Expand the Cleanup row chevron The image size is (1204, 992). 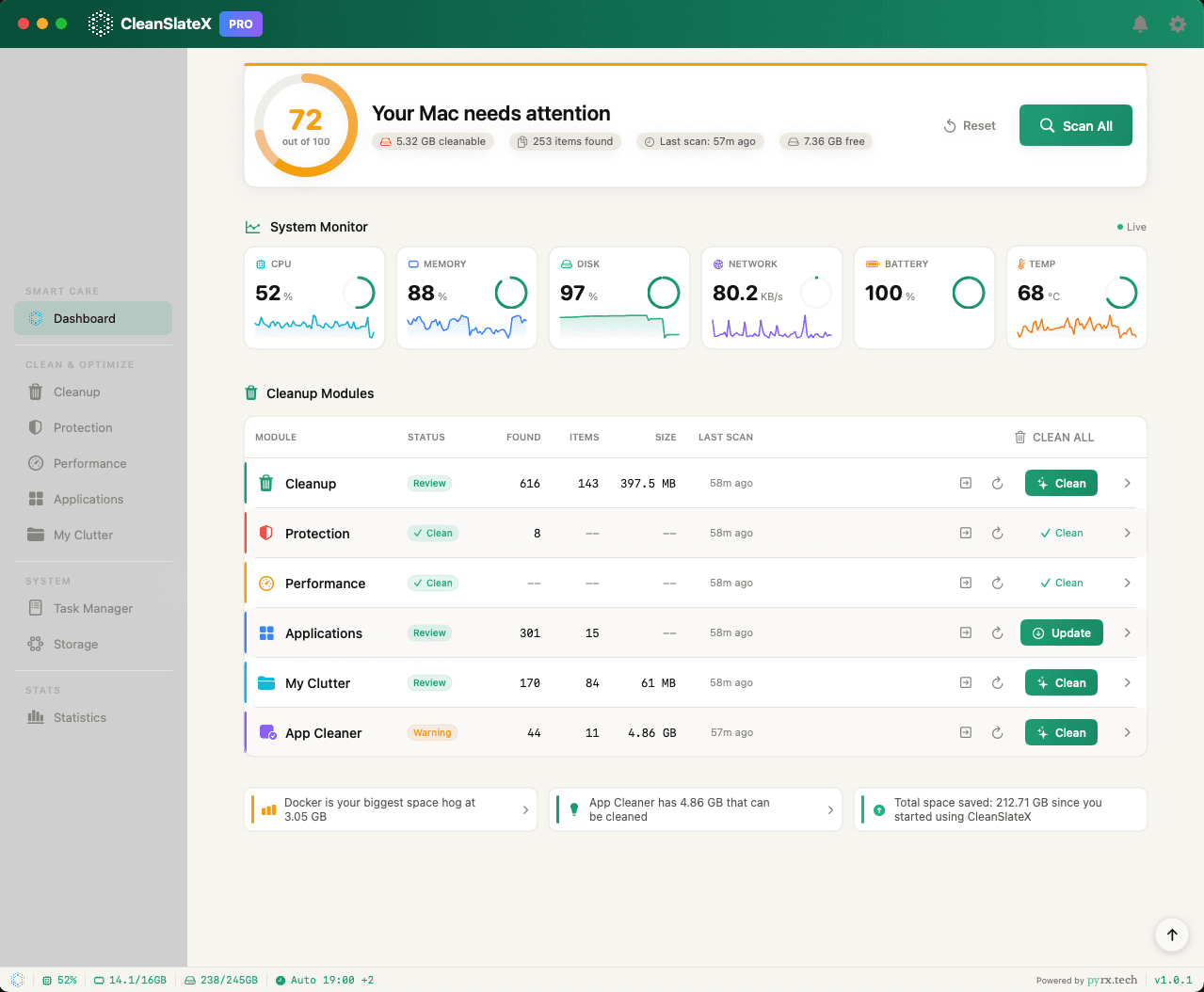click(1127, 484)
